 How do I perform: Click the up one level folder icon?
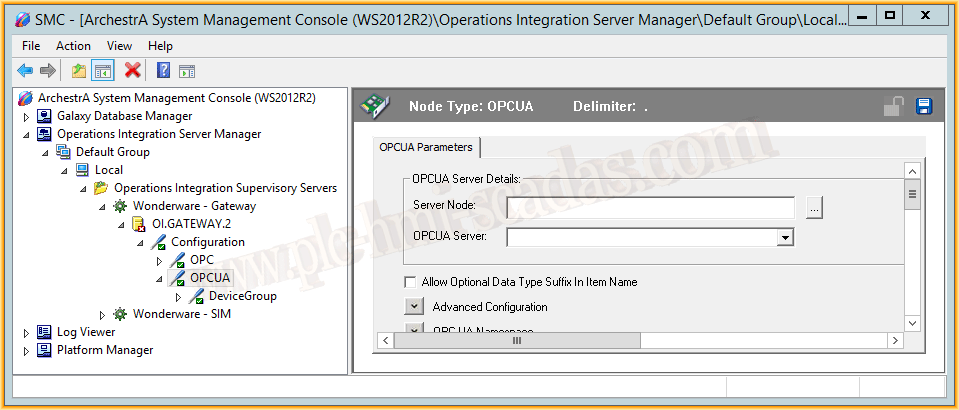[78, 70]
